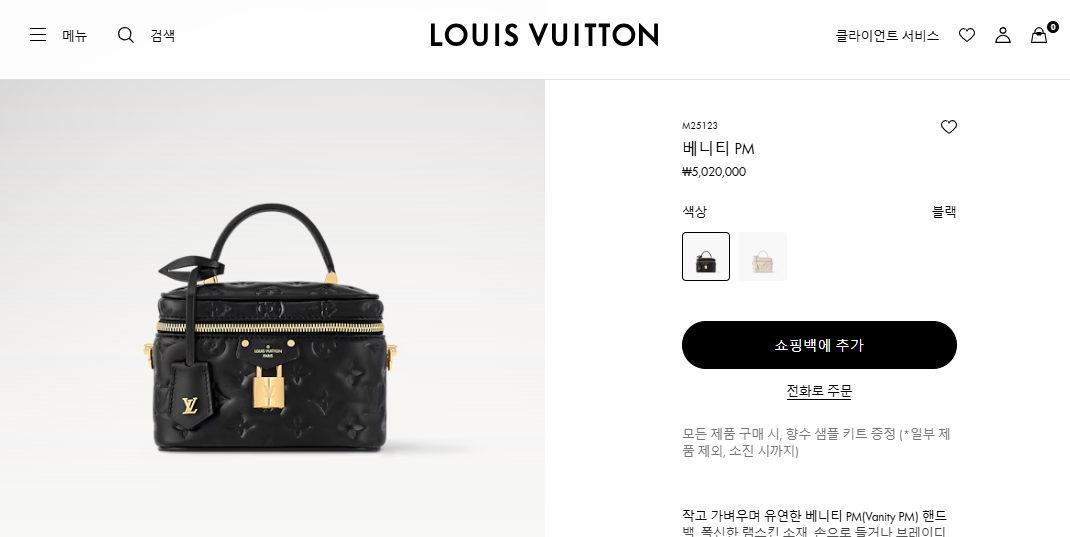Click the cart item count badge

point(1053,27)
